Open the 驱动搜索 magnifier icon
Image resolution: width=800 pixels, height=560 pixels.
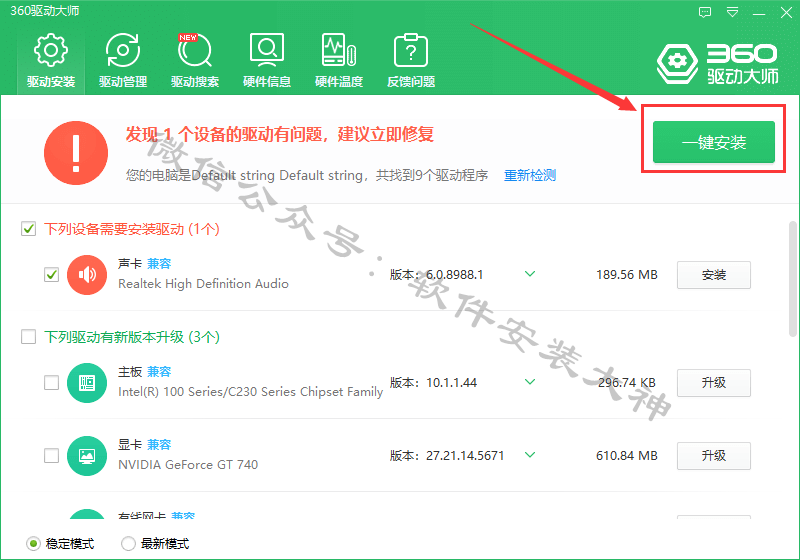pos(194,50)
